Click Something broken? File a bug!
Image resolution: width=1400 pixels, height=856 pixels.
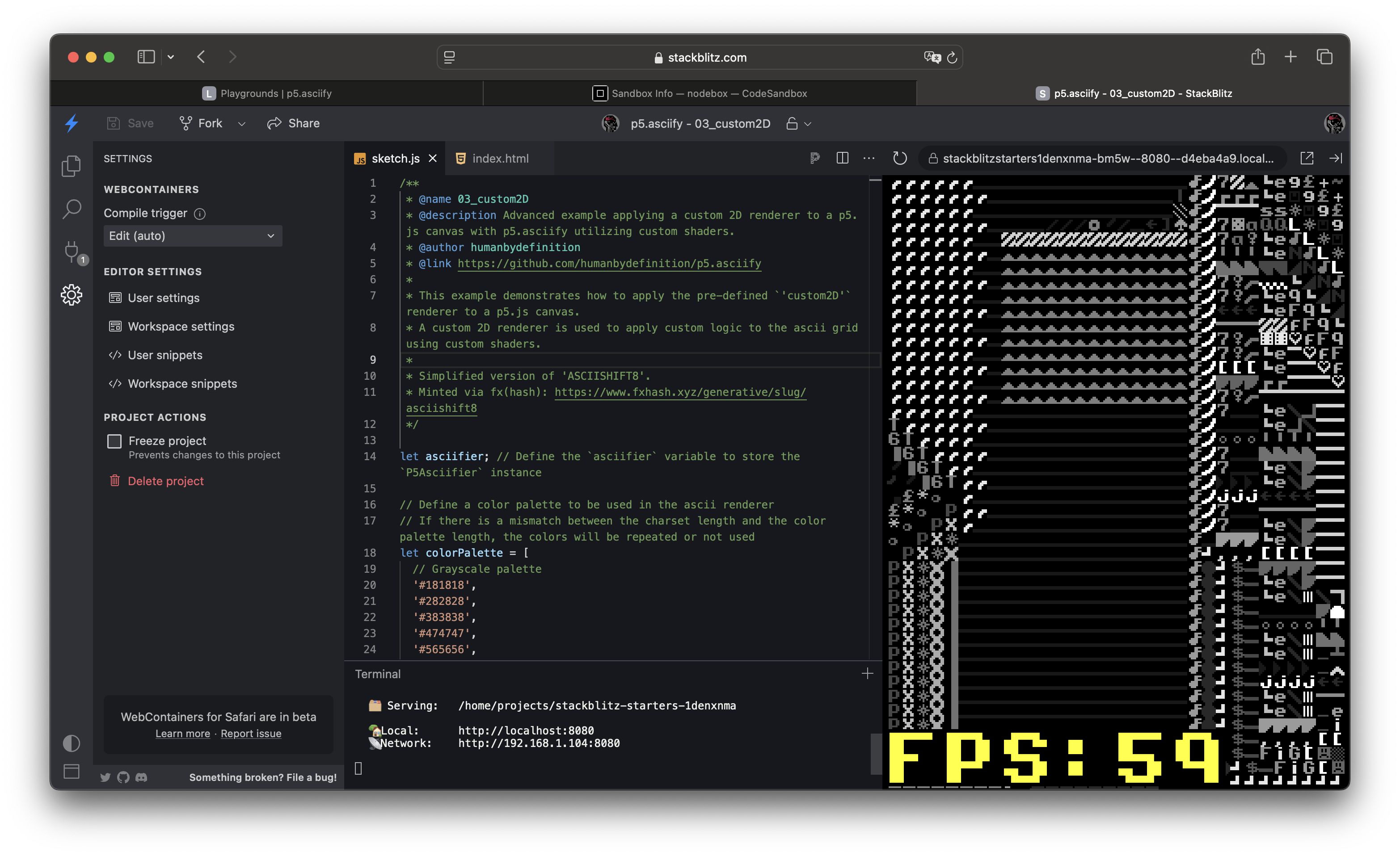tap(263, 777)
